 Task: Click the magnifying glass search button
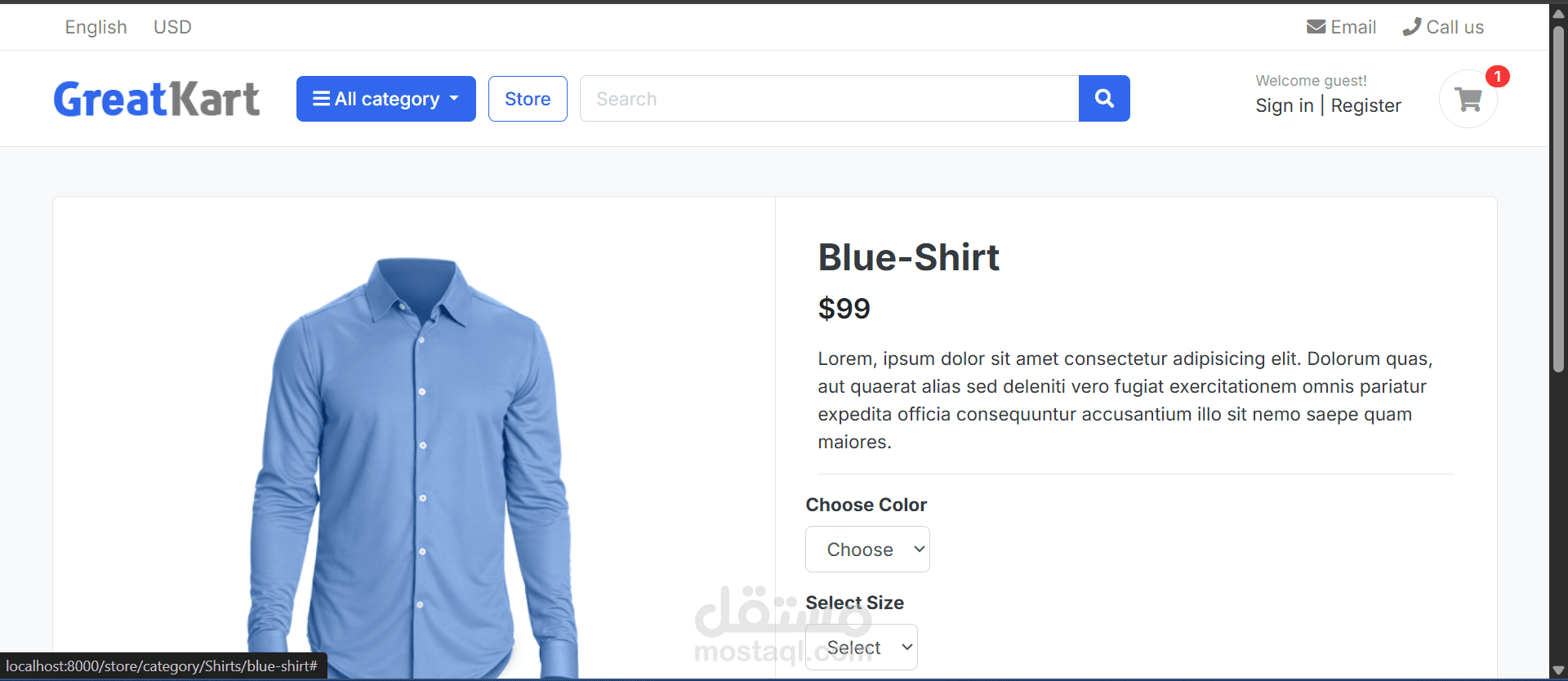tap(1104, 99)
